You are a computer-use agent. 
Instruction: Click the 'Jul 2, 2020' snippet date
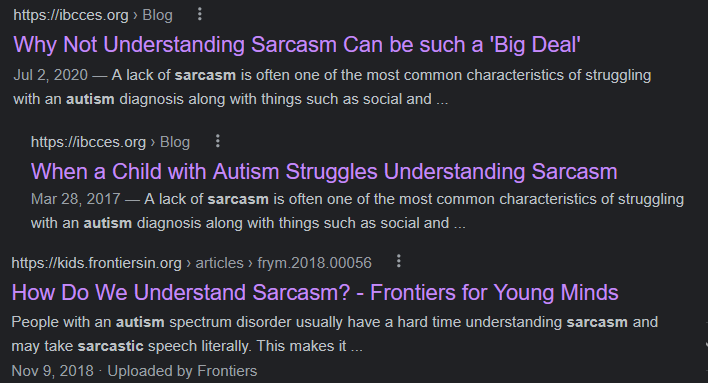coord(51,75)
